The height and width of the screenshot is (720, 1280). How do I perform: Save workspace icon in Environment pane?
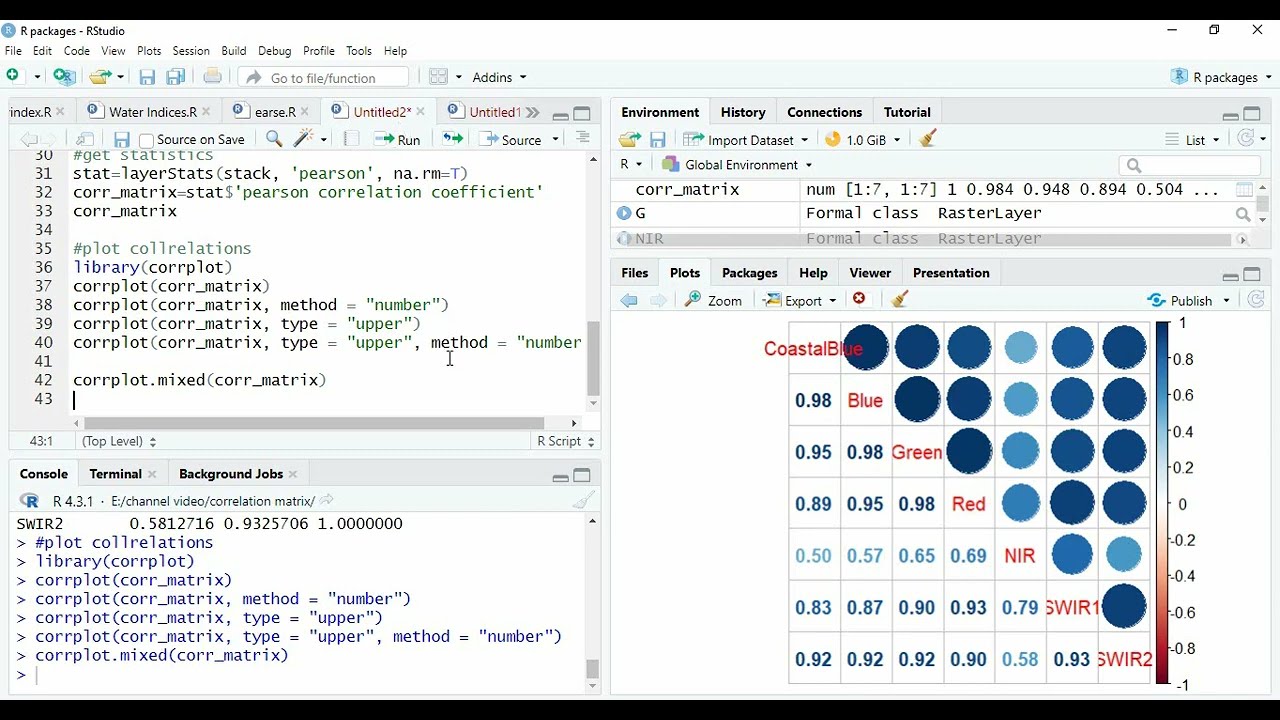[657, 140]
